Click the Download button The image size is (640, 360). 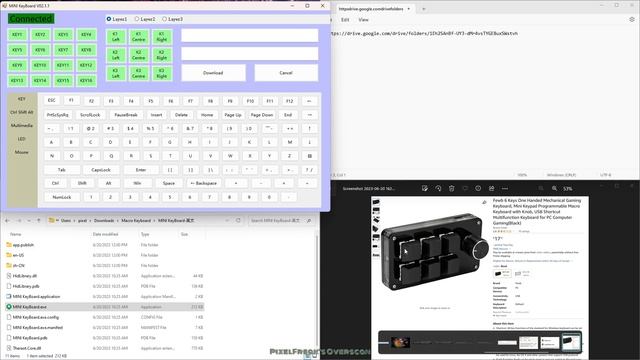pyautogui.click(x=213, y=73)
